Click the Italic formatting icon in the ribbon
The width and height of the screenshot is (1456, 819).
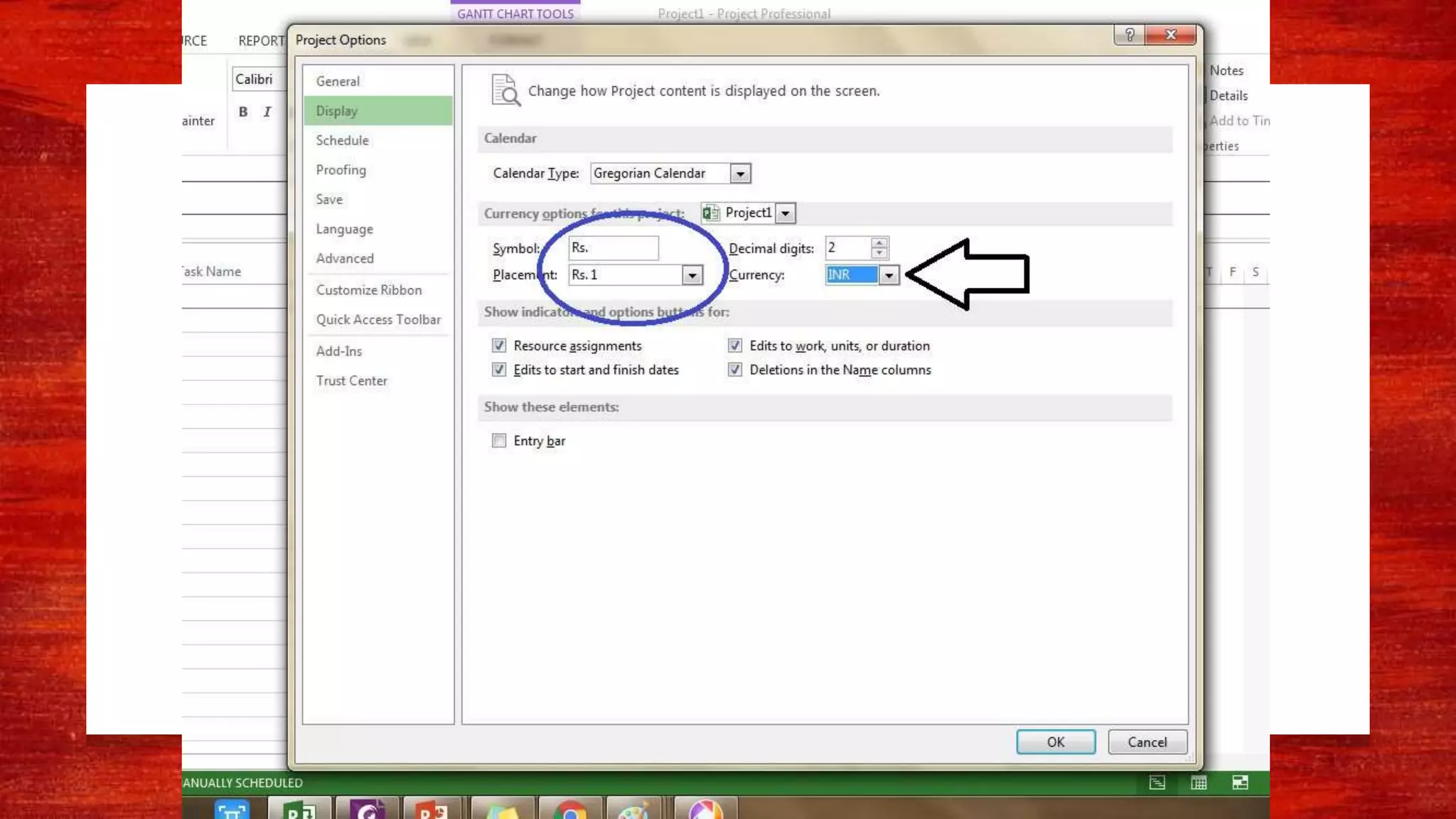[267, 112]
